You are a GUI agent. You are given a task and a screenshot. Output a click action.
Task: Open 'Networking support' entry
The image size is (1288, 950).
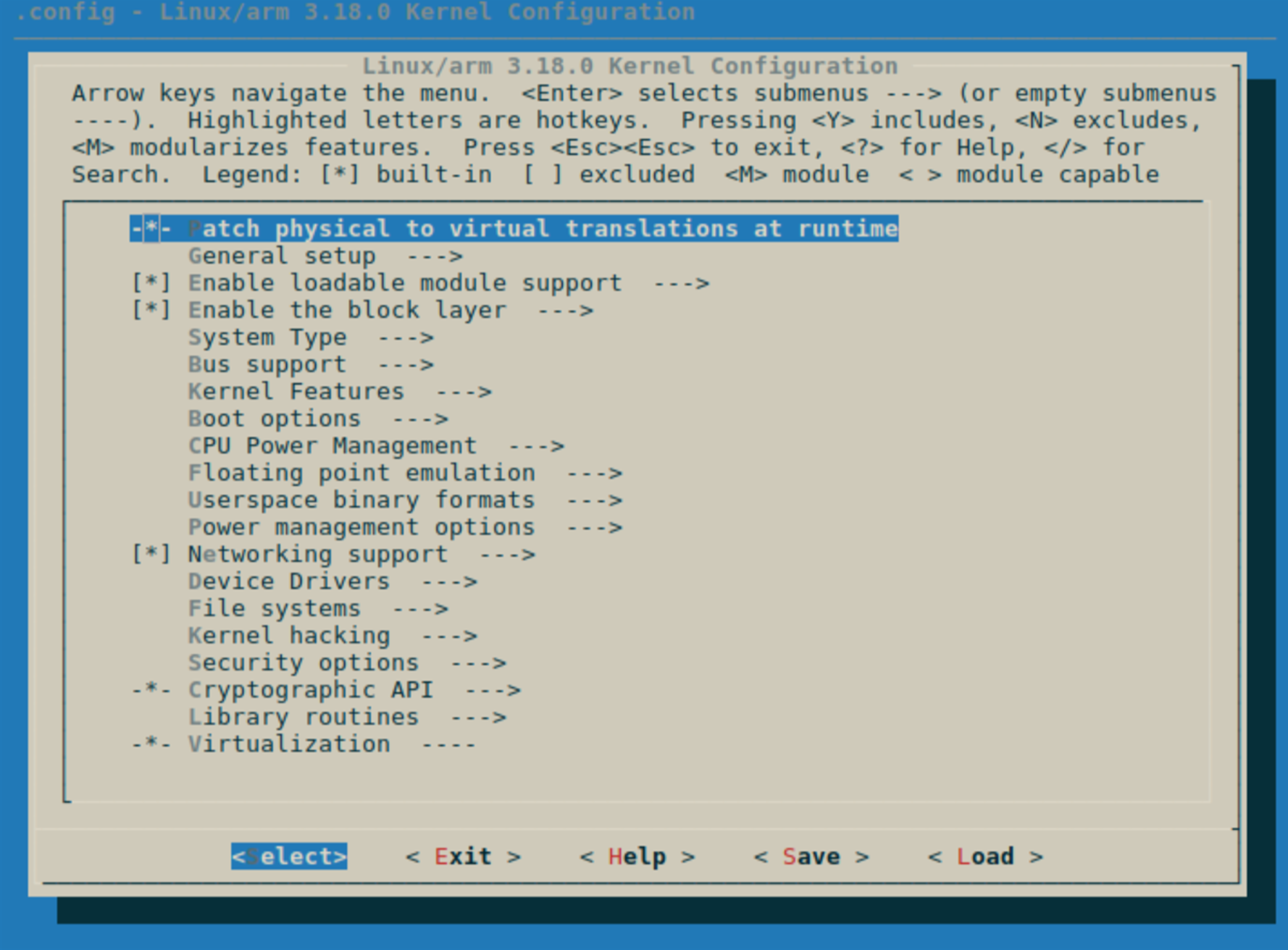click(361, 555)
